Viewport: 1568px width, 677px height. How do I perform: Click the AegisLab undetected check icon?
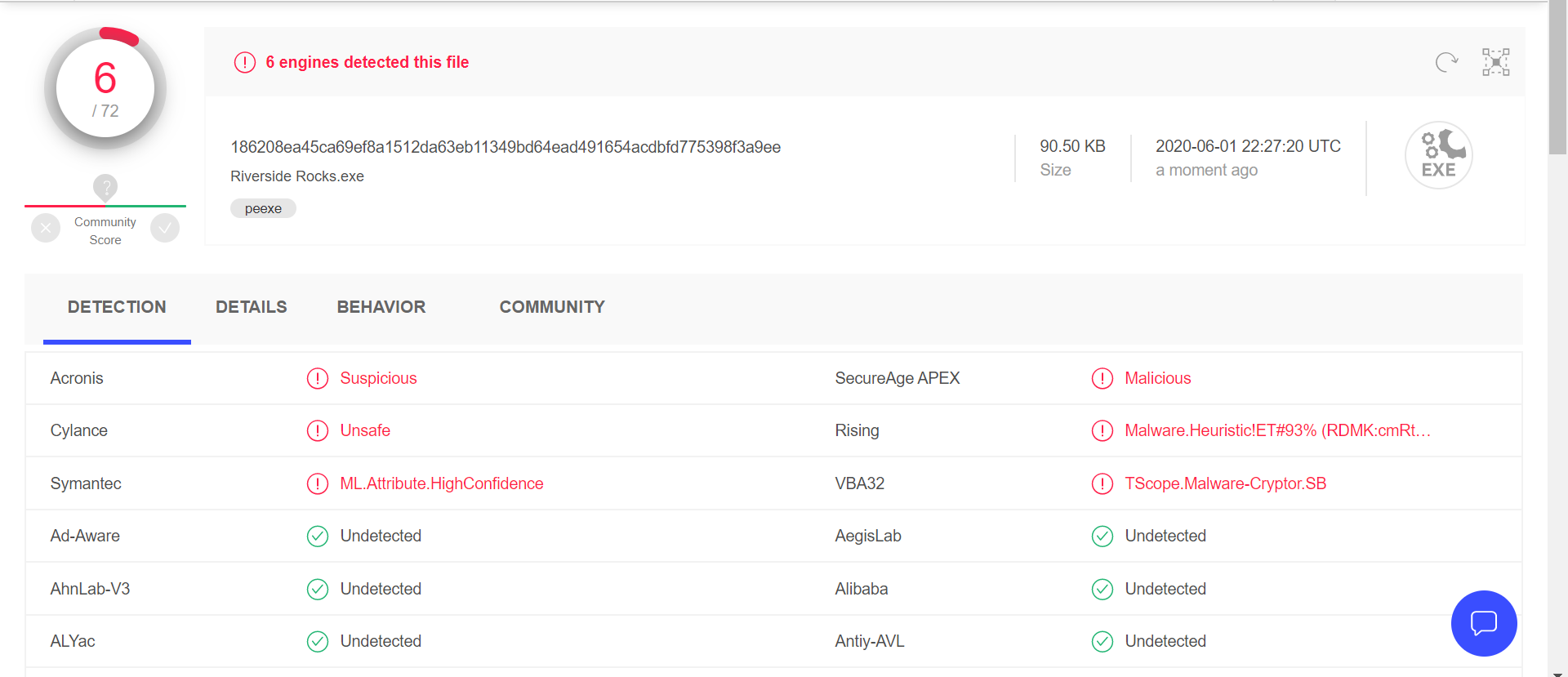click(1102, 536)
